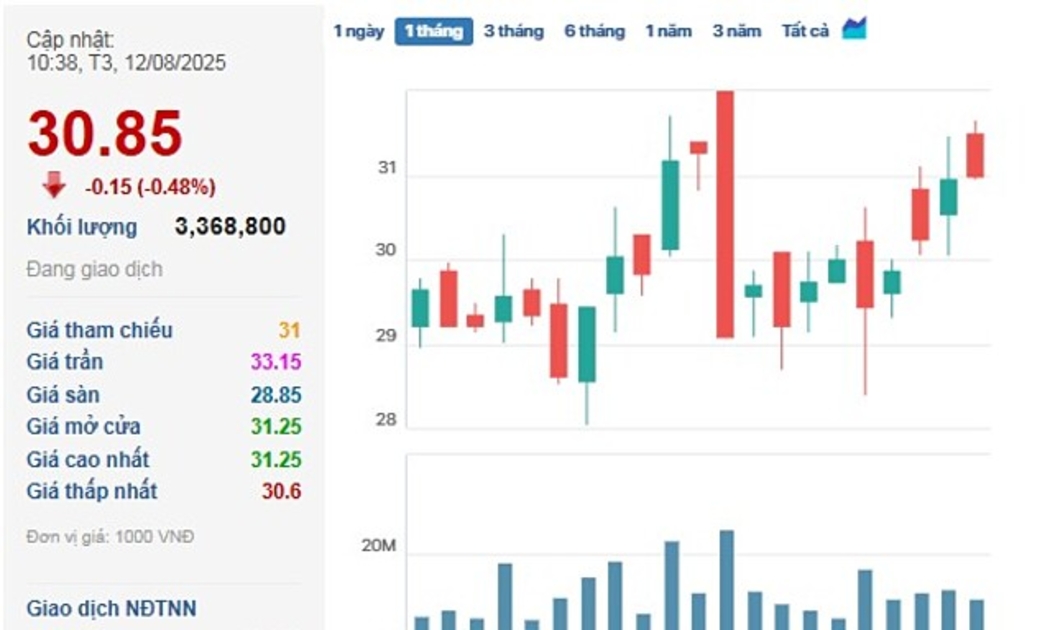Click the Khối lượng value 3,368,800
Viewport: 1050px width, 630px height.
click(230, 227)
